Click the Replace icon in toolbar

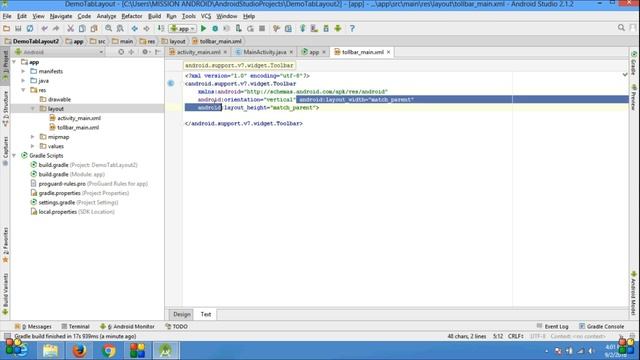120,29
